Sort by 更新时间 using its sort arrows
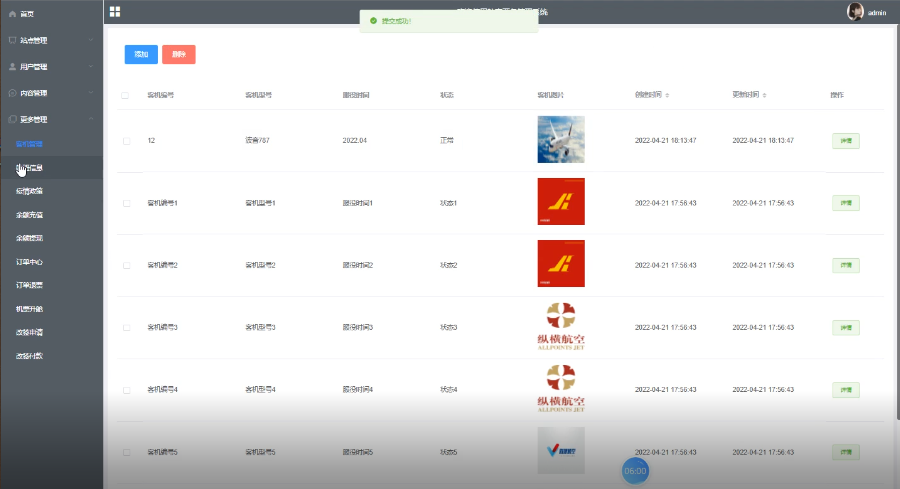This screenshot has height=489, width=900. [x=765, y=95]
